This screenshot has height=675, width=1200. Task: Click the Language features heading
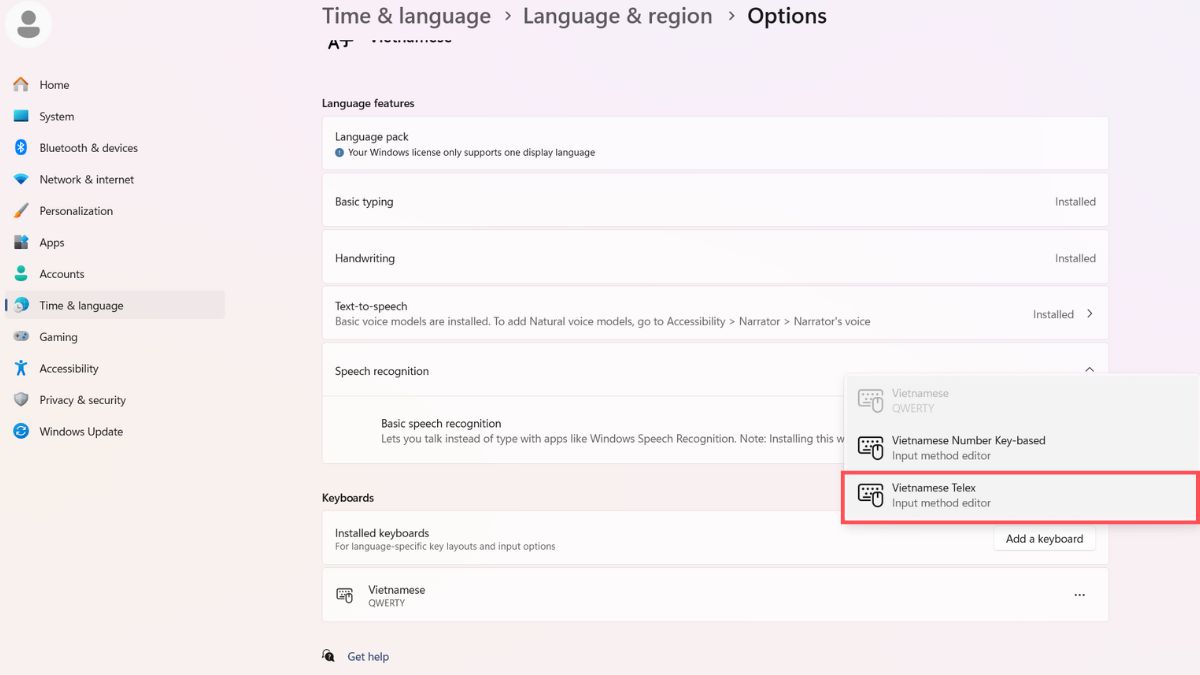coord(368,103)
